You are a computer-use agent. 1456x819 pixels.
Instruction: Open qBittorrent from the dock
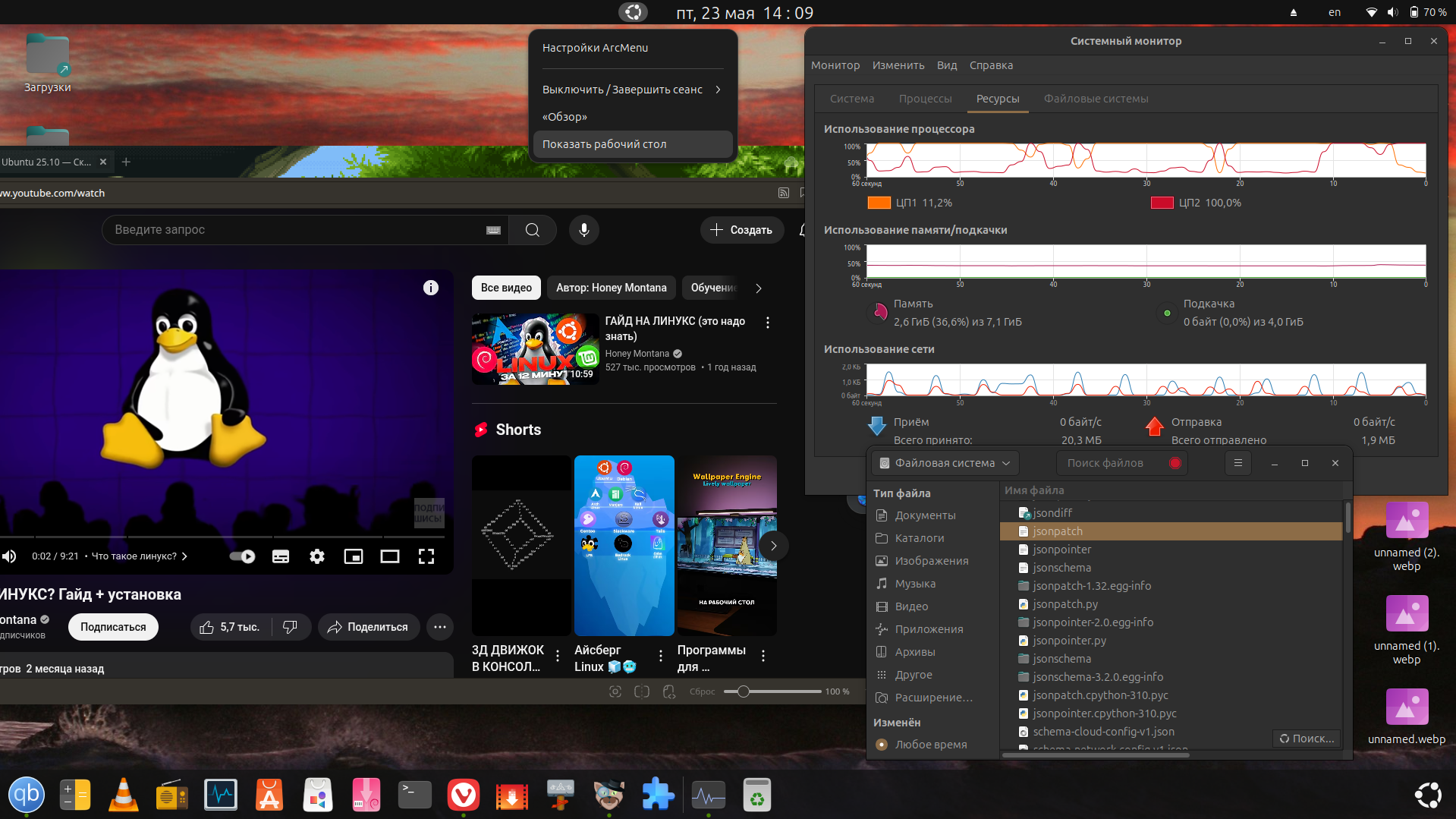pyautogui.click(x=27, y=795)
